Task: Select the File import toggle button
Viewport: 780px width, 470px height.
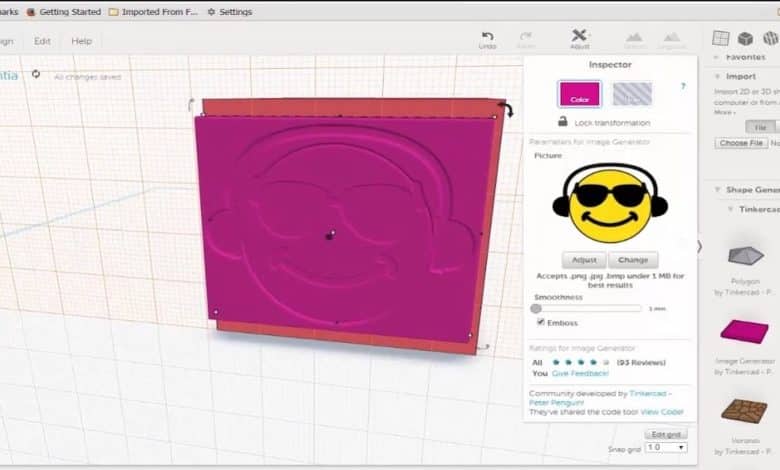Action: pos(760,127)
